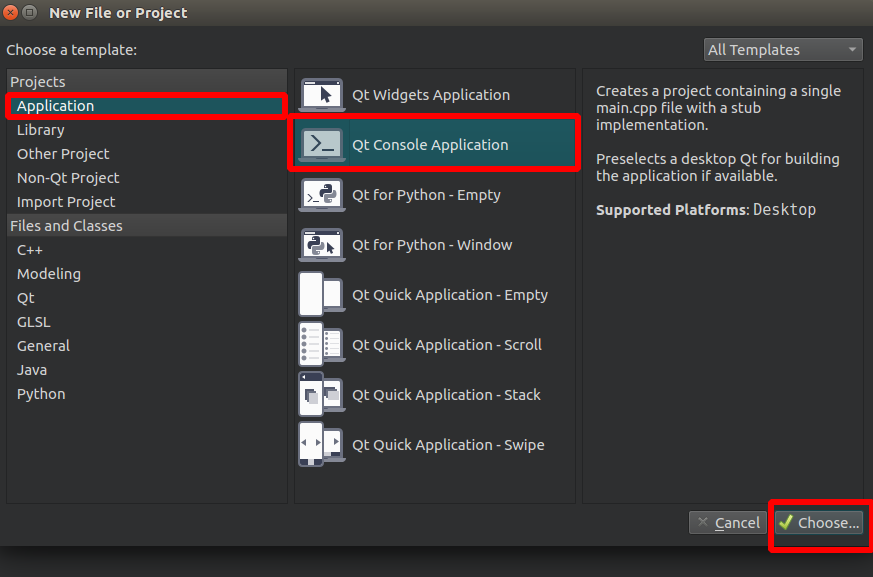
Task: Click the Qt Console Application terminal icon
Action: point(321,145)
